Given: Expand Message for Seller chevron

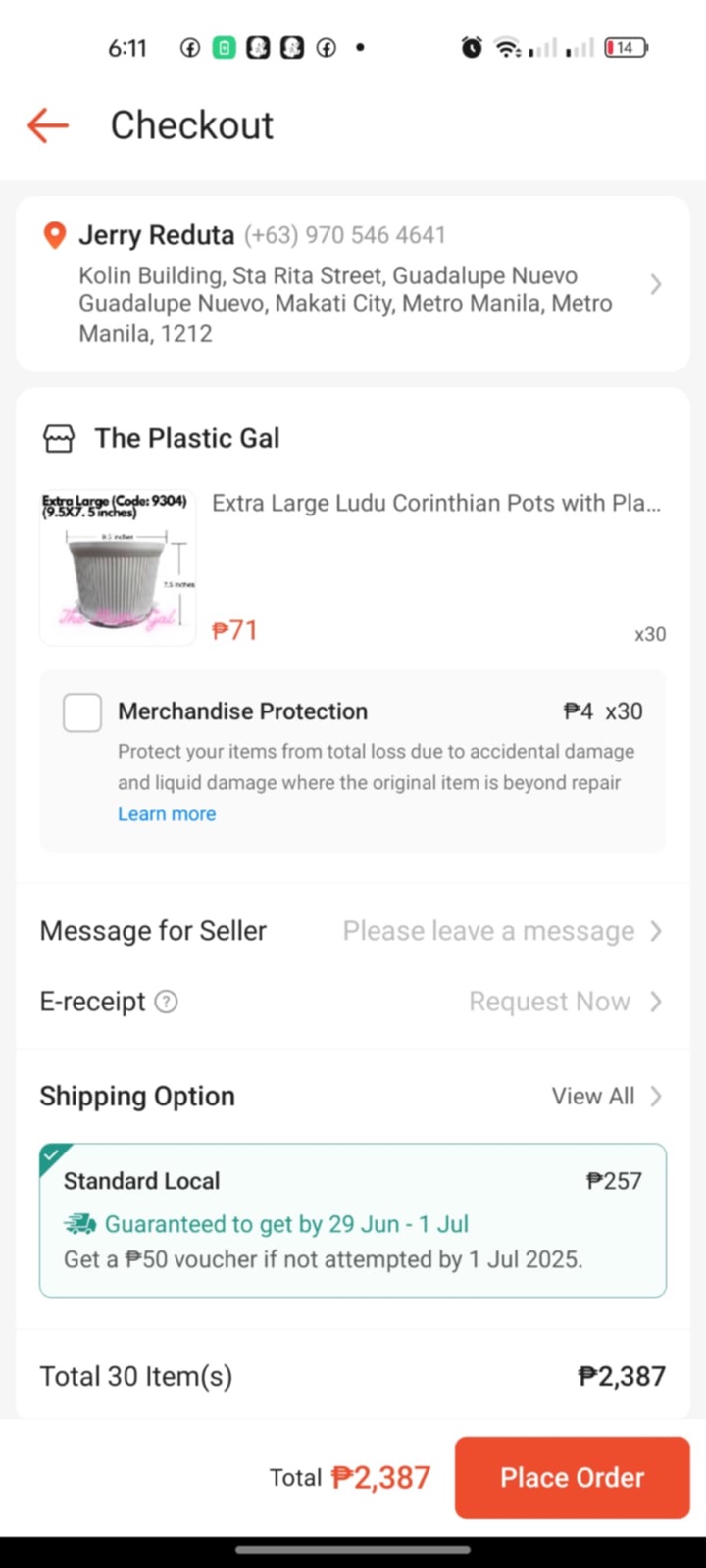Looking at the screenshot, I should (x=656, y=931).
